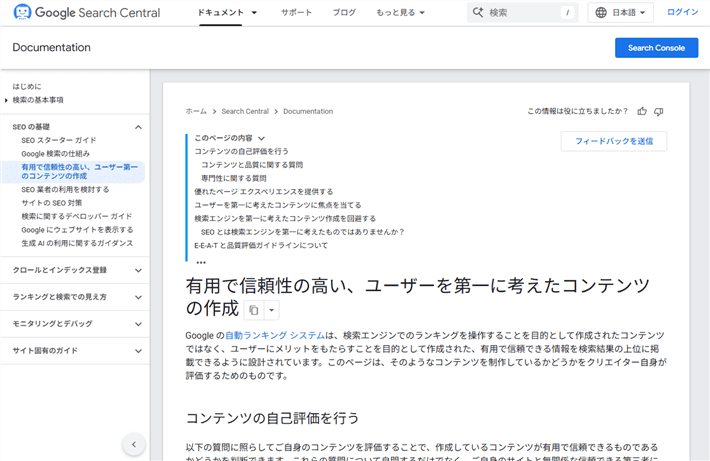Click the コンテンツの自己評価を行う section heading
710x461 pixels.
[x=272, y=418]
